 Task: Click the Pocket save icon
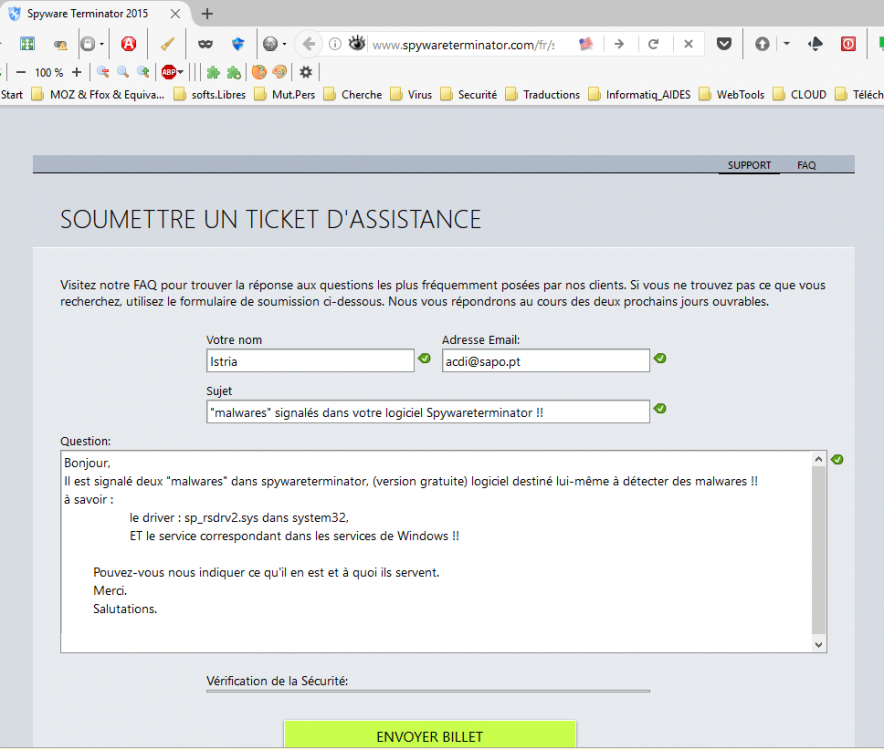coord(724,44)
